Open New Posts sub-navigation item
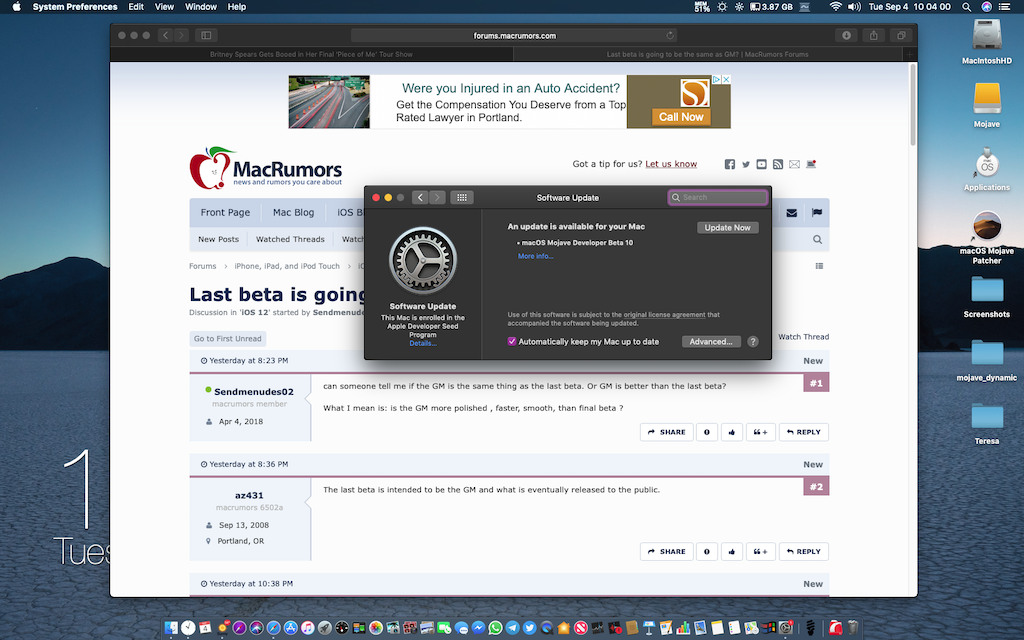 click(218, 240)
